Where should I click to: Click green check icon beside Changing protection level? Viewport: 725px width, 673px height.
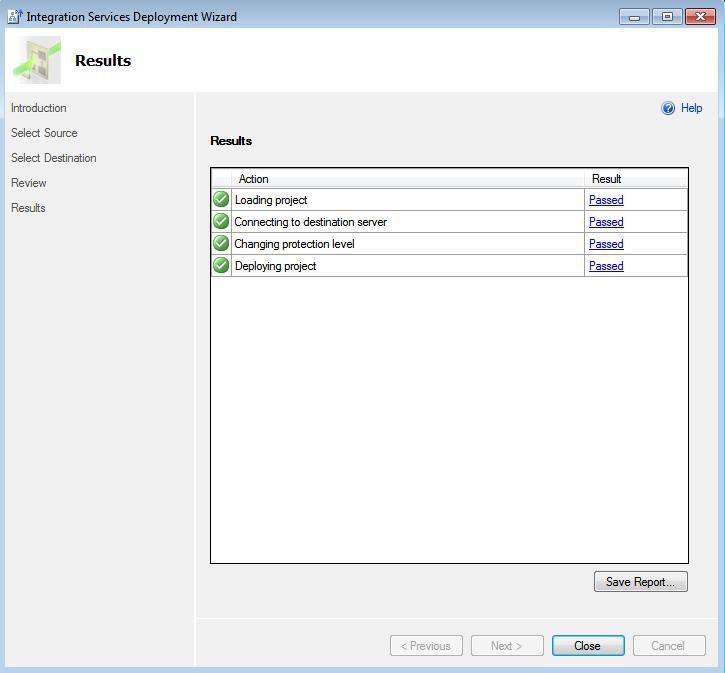(x=221, y=244)
